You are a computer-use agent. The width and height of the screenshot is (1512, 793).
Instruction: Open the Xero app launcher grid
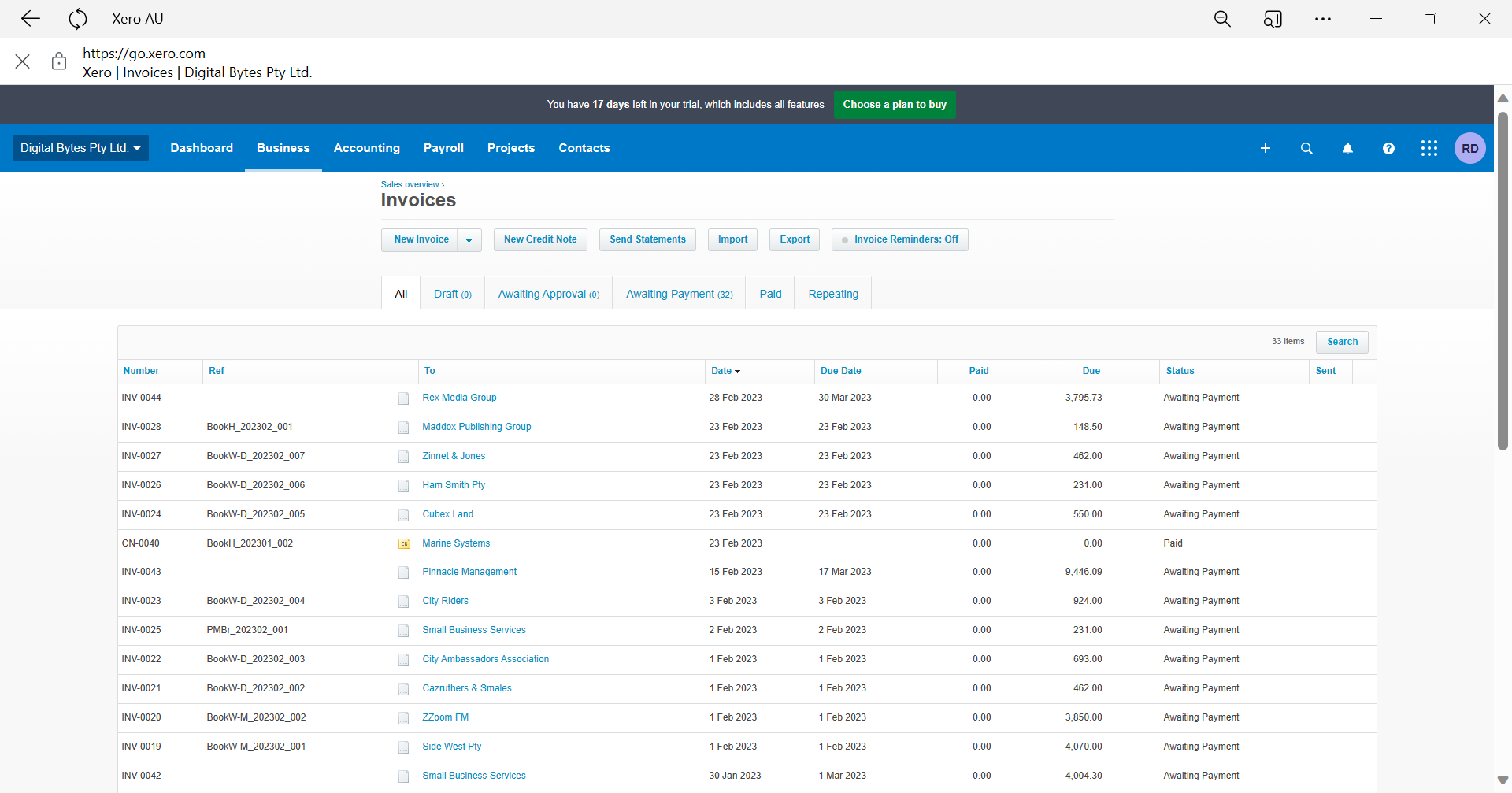pyautogui.click(x=1429, y=148)
